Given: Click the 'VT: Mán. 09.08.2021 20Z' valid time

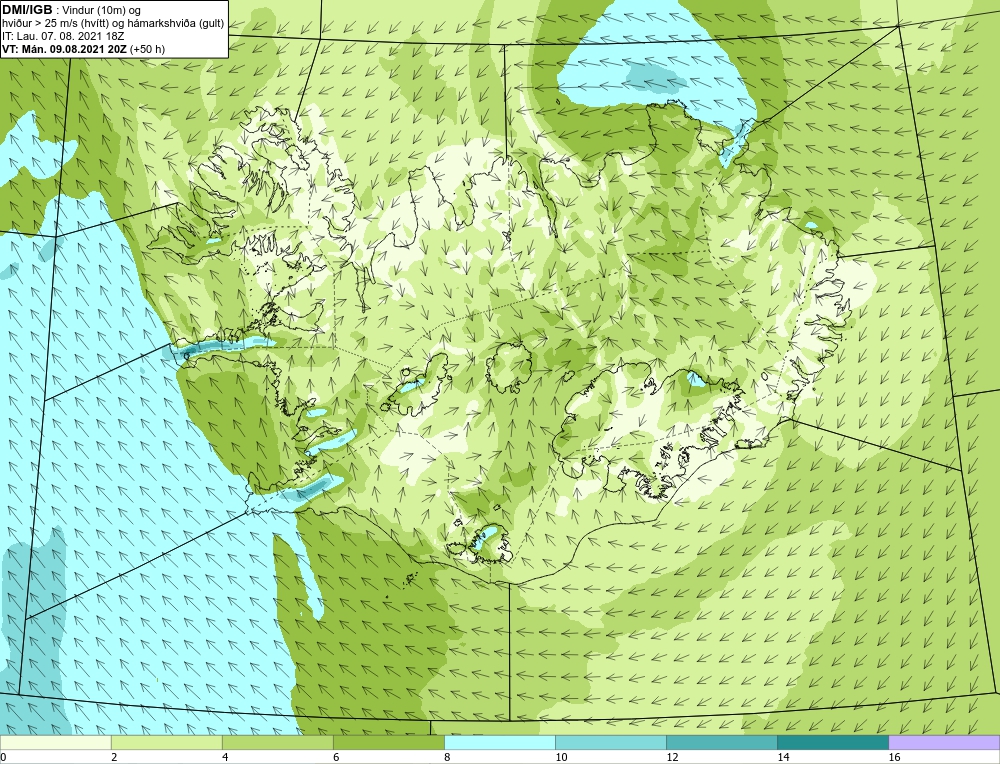Looking at the screenshot, I should (64, 49).
